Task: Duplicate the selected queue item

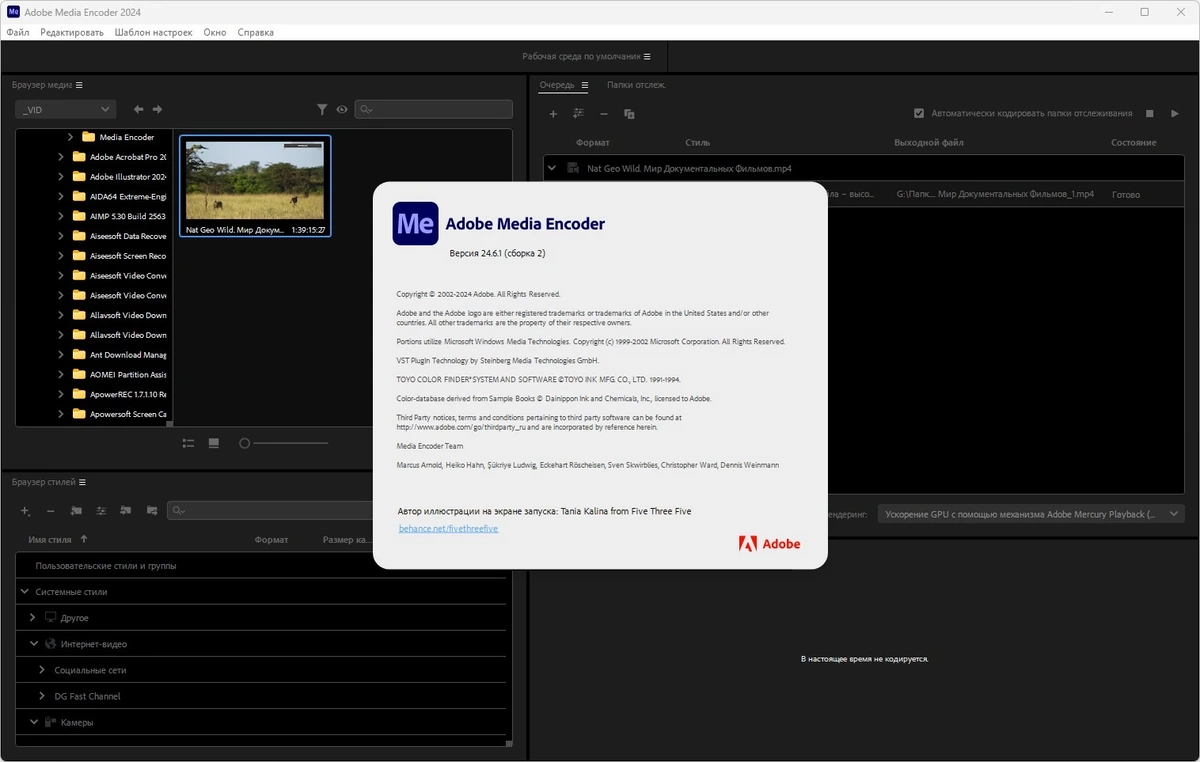Action: 629,114
